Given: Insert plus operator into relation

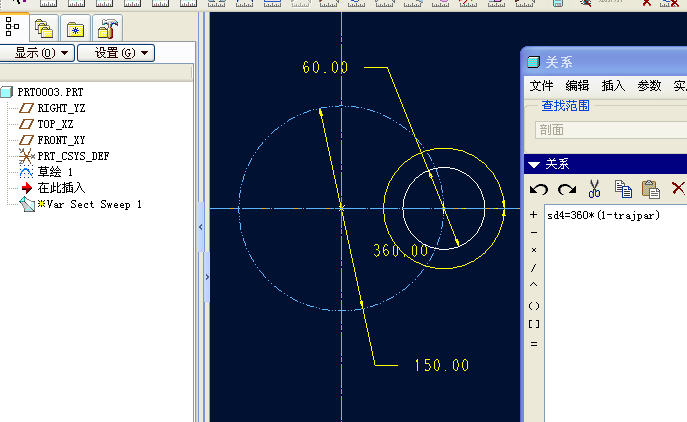Looking at the screenshot, I should pos(533,215).
